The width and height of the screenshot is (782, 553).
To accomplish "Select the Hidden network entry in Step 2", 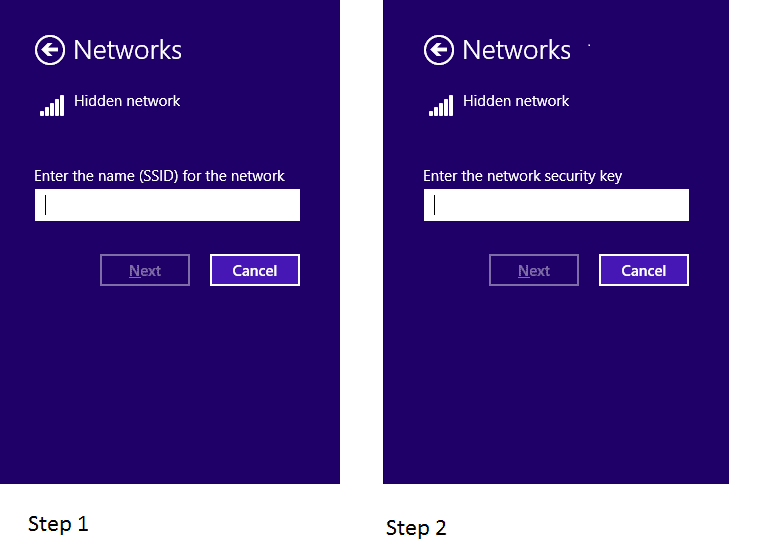I will (516, 101).
